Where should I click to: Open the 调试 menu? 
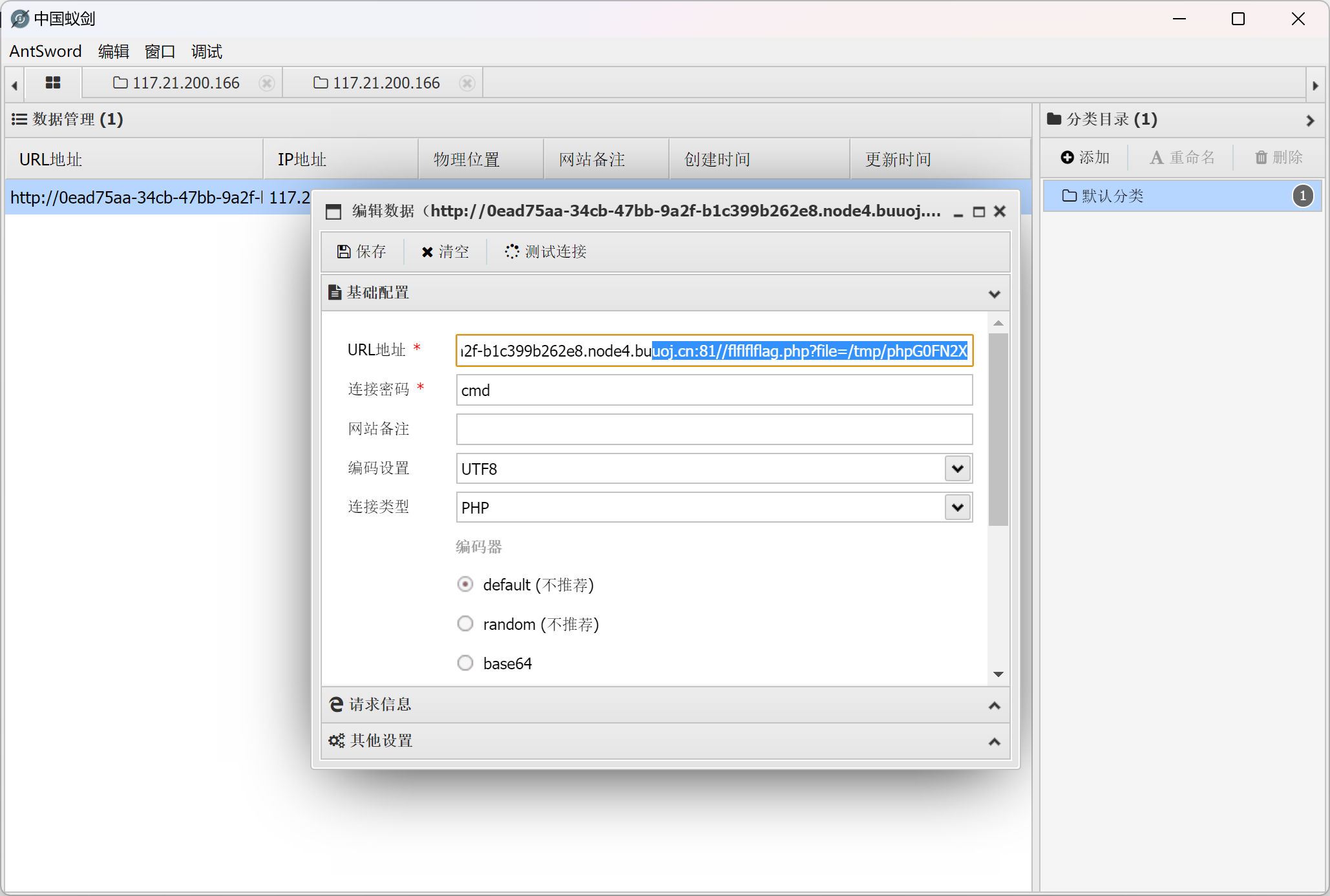coord(206,51)
